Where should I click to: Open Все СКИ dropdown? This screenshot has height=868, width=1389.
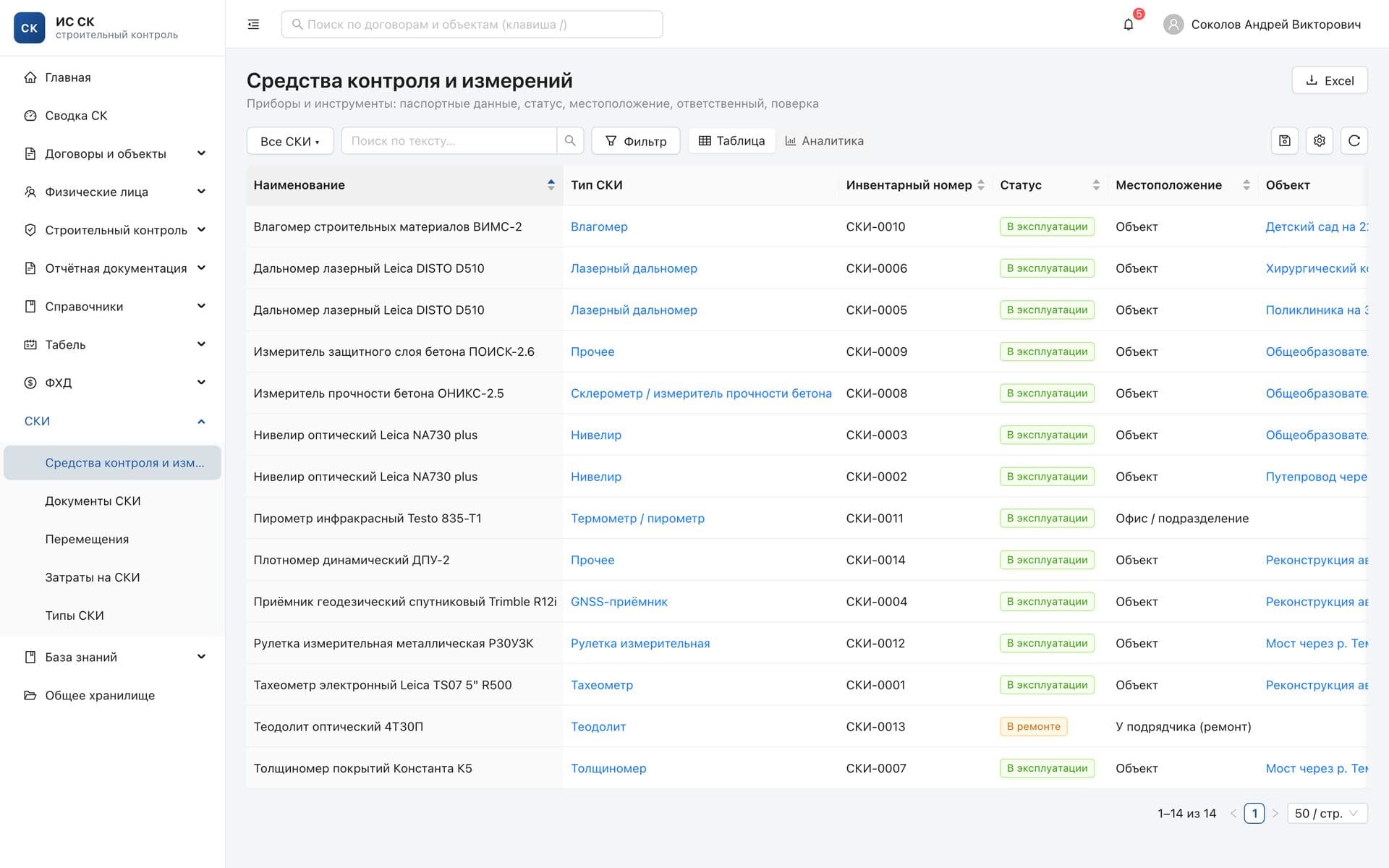click(x=290, y=141)
